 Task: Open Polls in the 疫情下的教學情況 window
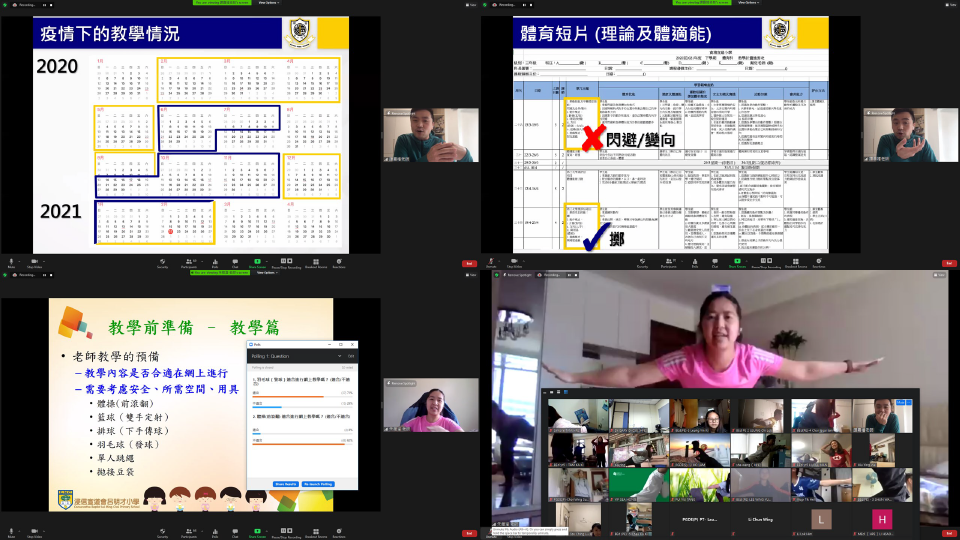click(x=215, y=263)
